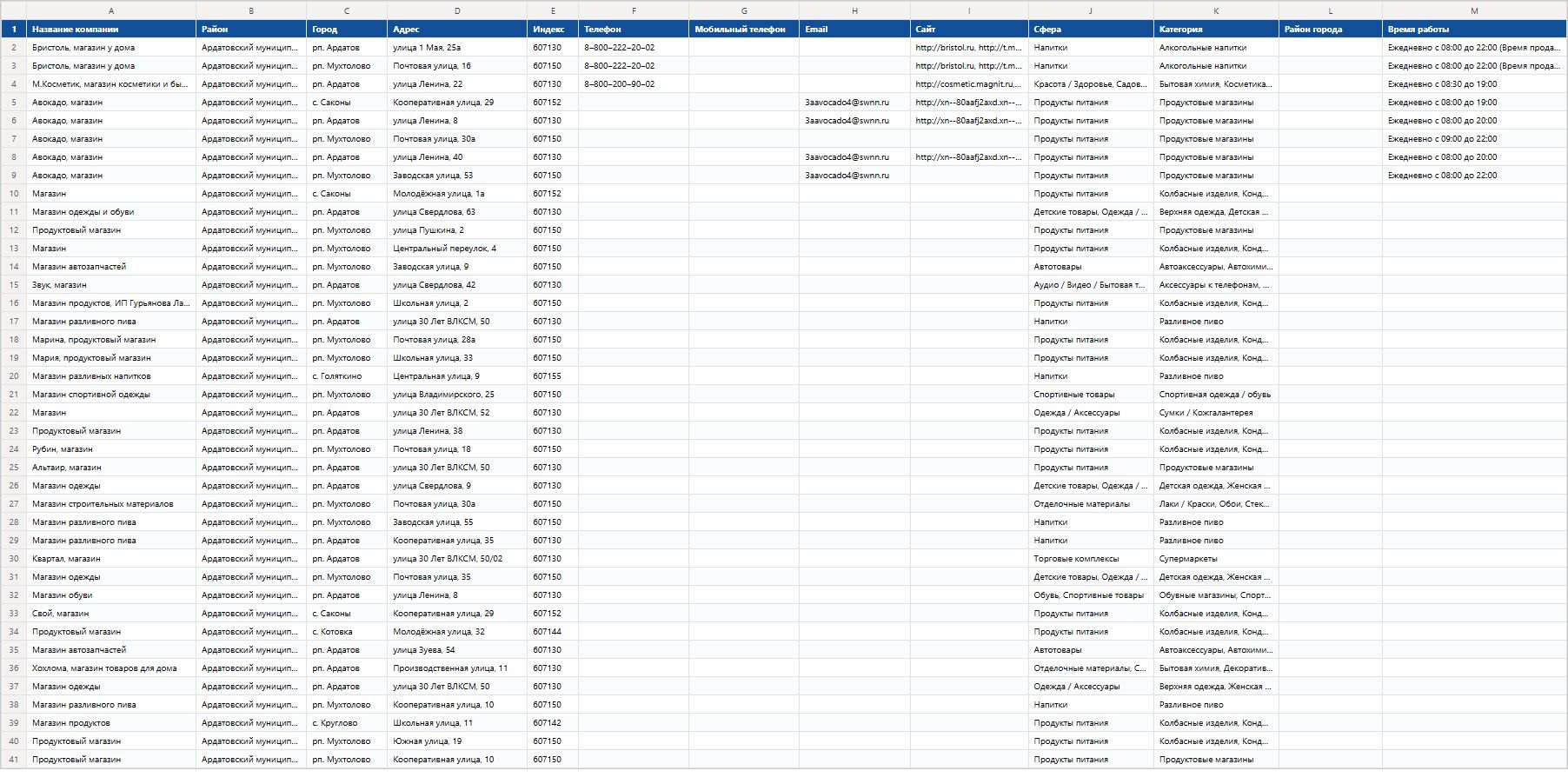Select phone cell '8–800–200–90–02'
The height and width of the screenshot is (784, 1568).
[x=634, y=84]
